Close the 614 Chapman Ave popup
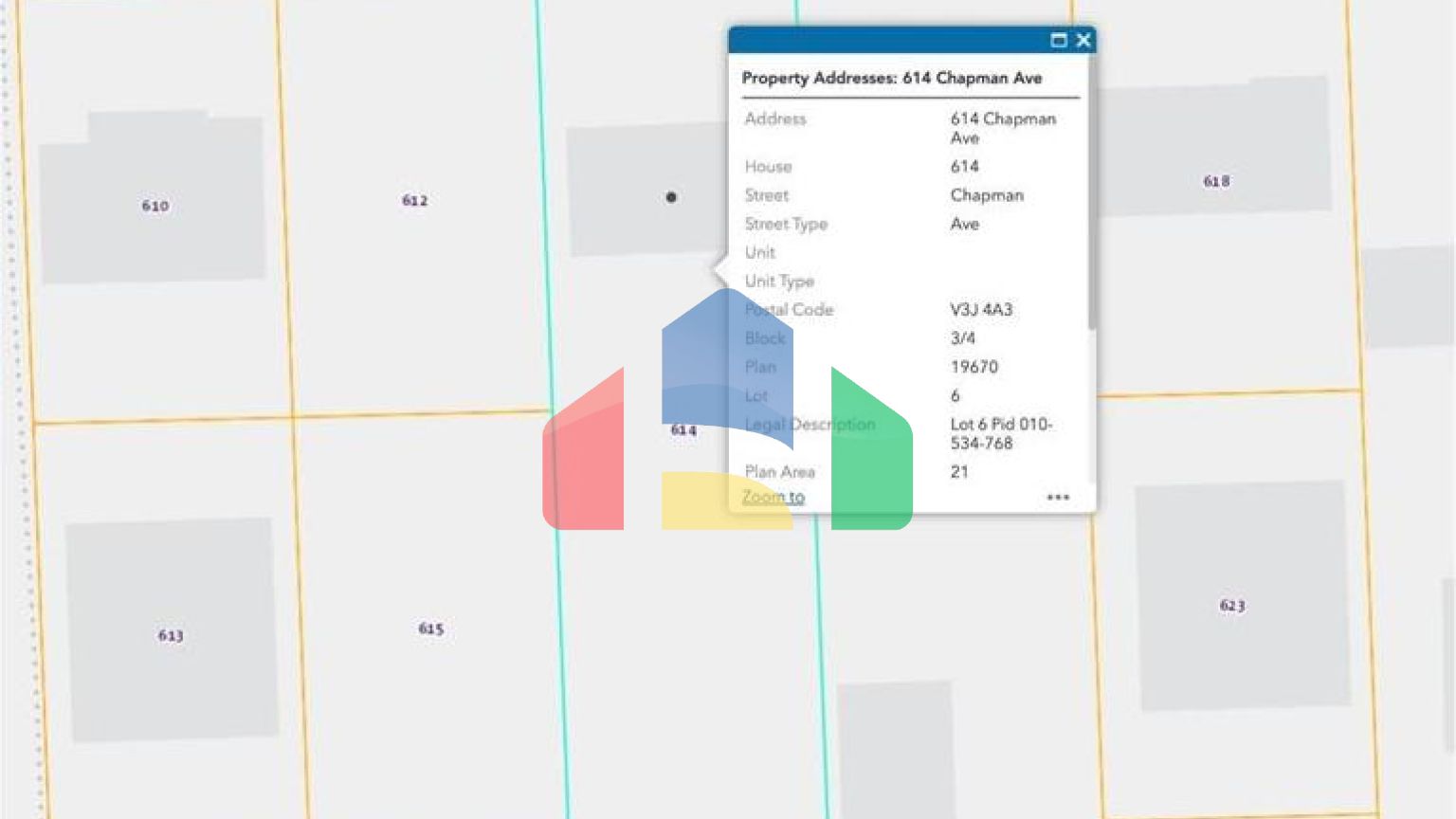The width and height of the screenshot is (1456, 819). point(1083,40)
